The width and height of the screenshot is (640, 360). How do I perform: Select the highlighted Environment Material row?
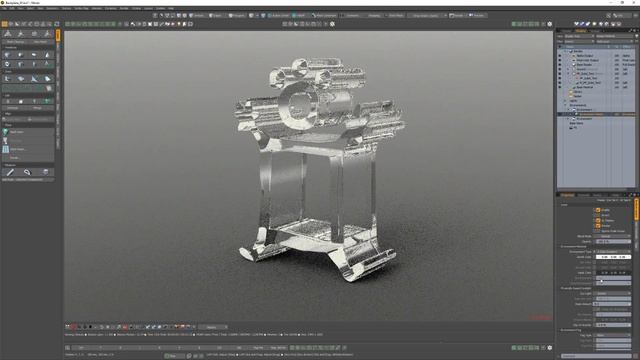pyautogui.click(x=596, y=114)
